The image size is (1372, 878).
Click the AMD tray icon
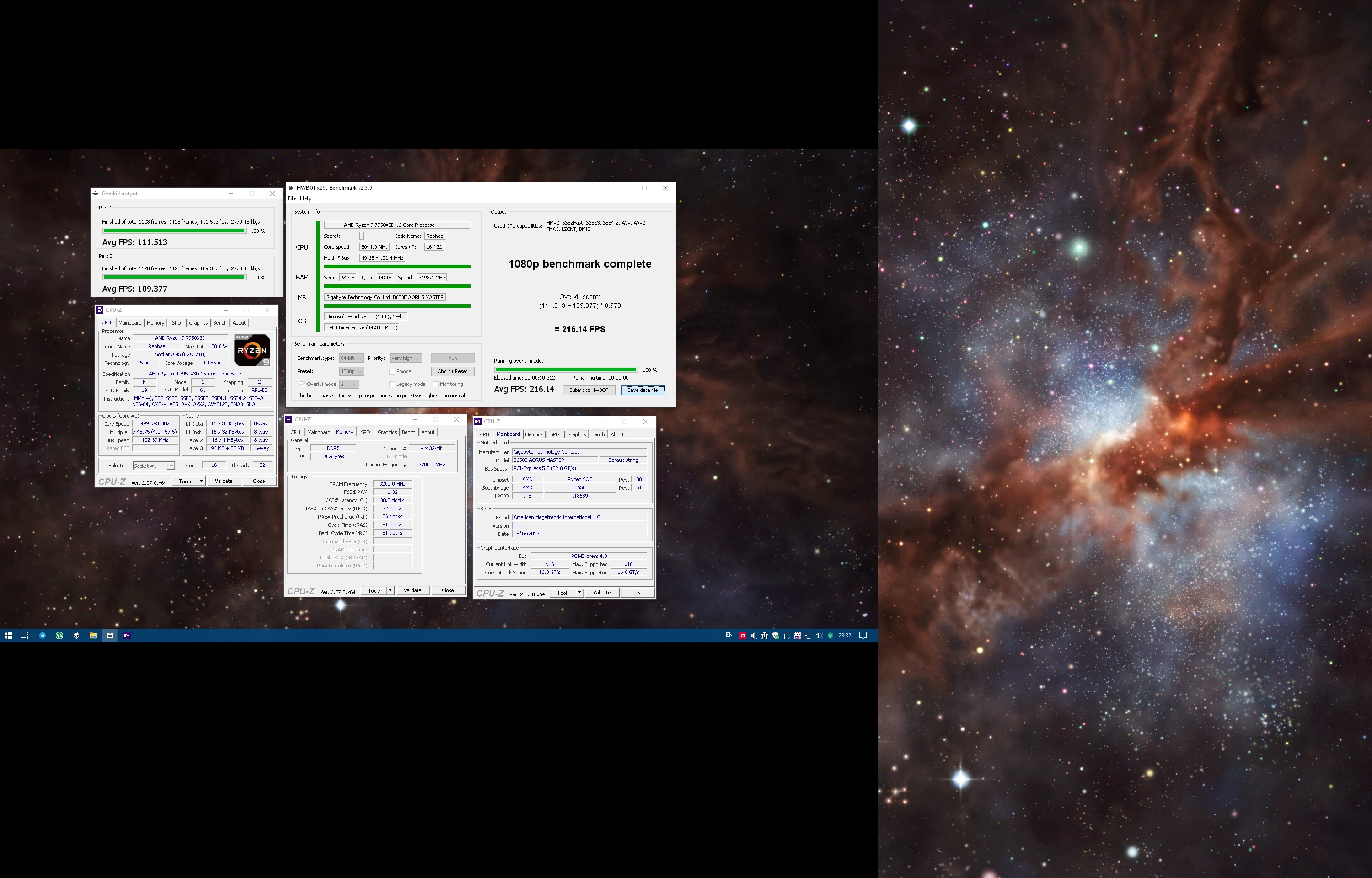(743, 636)
